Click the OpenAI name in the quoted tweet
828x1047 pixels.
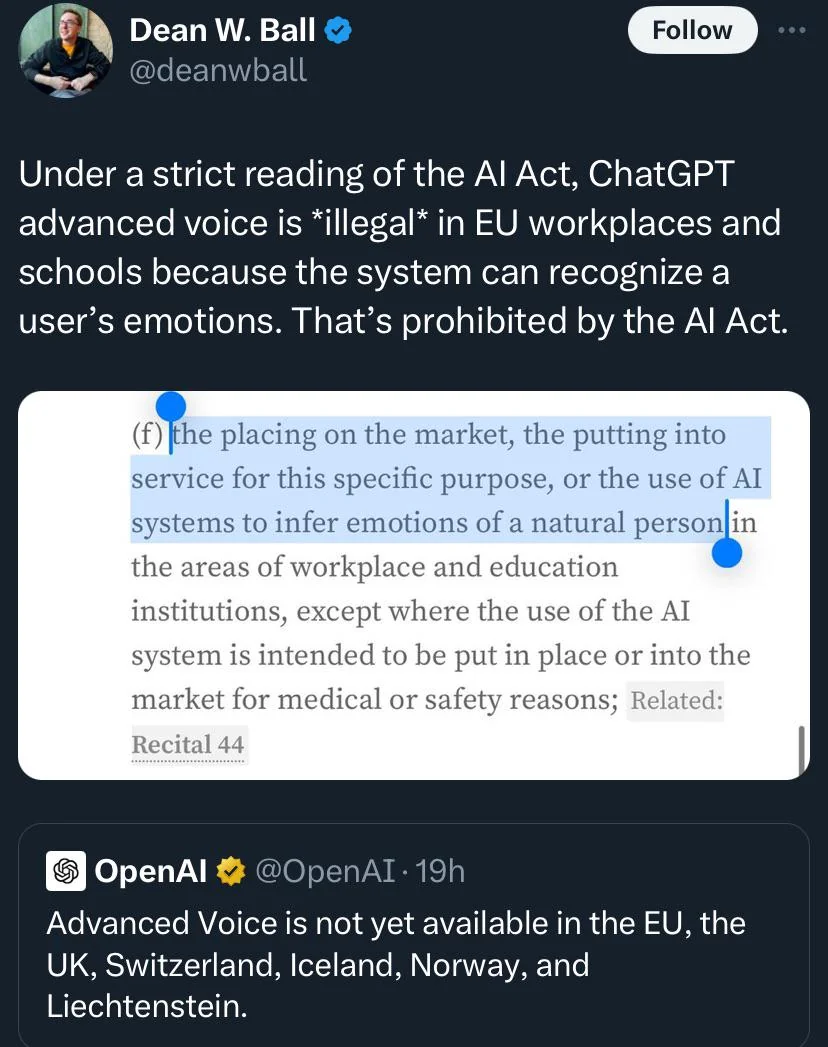151,871
